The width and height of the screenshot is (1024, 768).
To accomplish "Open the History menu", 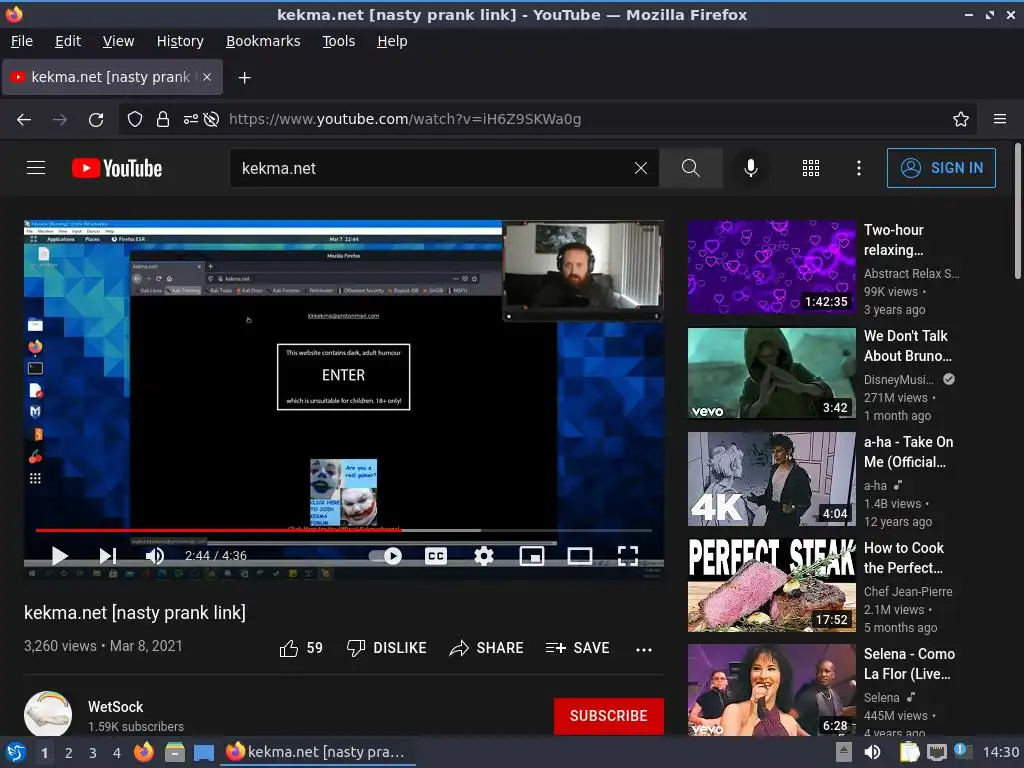I will point(180,41).
